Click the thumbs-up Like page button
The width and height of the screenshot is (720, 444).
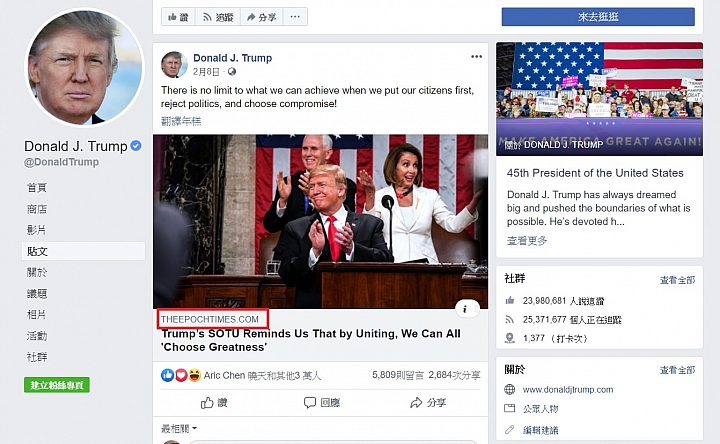(x=178, y=17)
